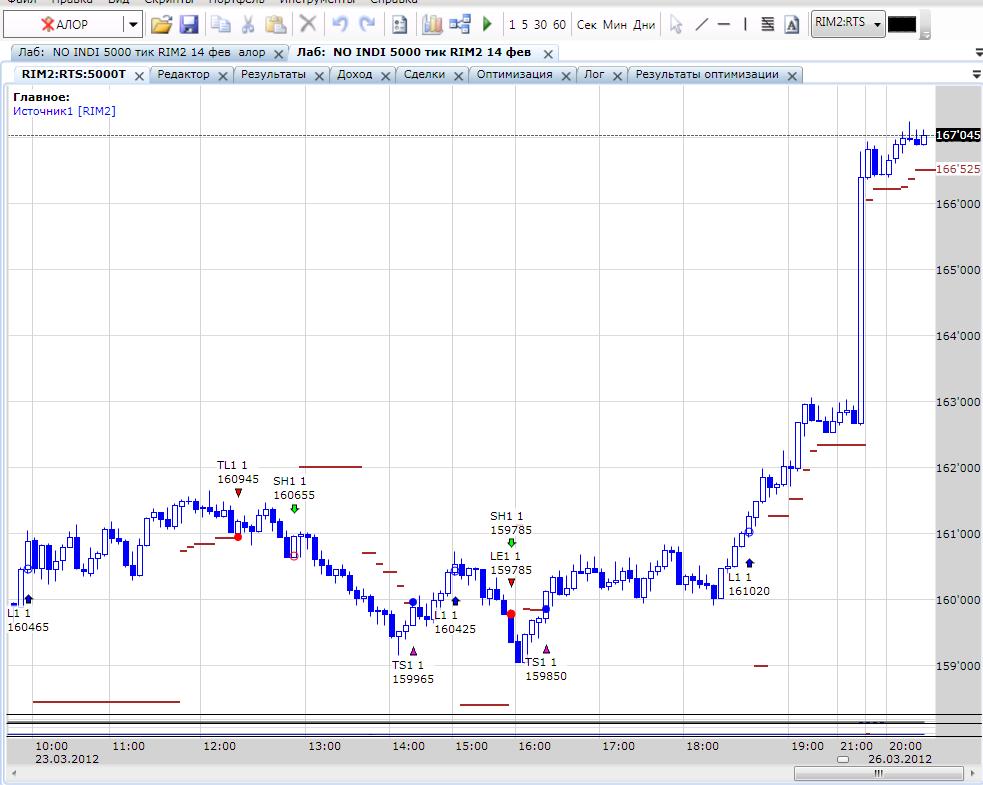Undo the last action
Viewport: 983px width, 785px height.
click(x=340, y=24)
